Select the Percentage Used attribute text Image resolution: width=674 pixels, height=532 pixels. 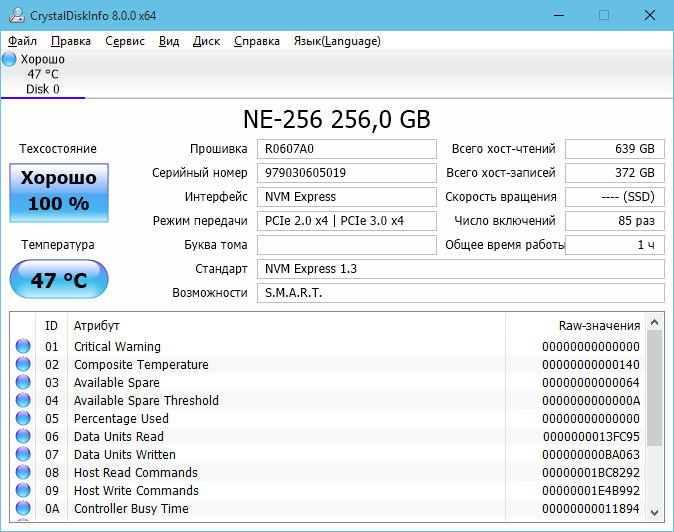(121, 419)
